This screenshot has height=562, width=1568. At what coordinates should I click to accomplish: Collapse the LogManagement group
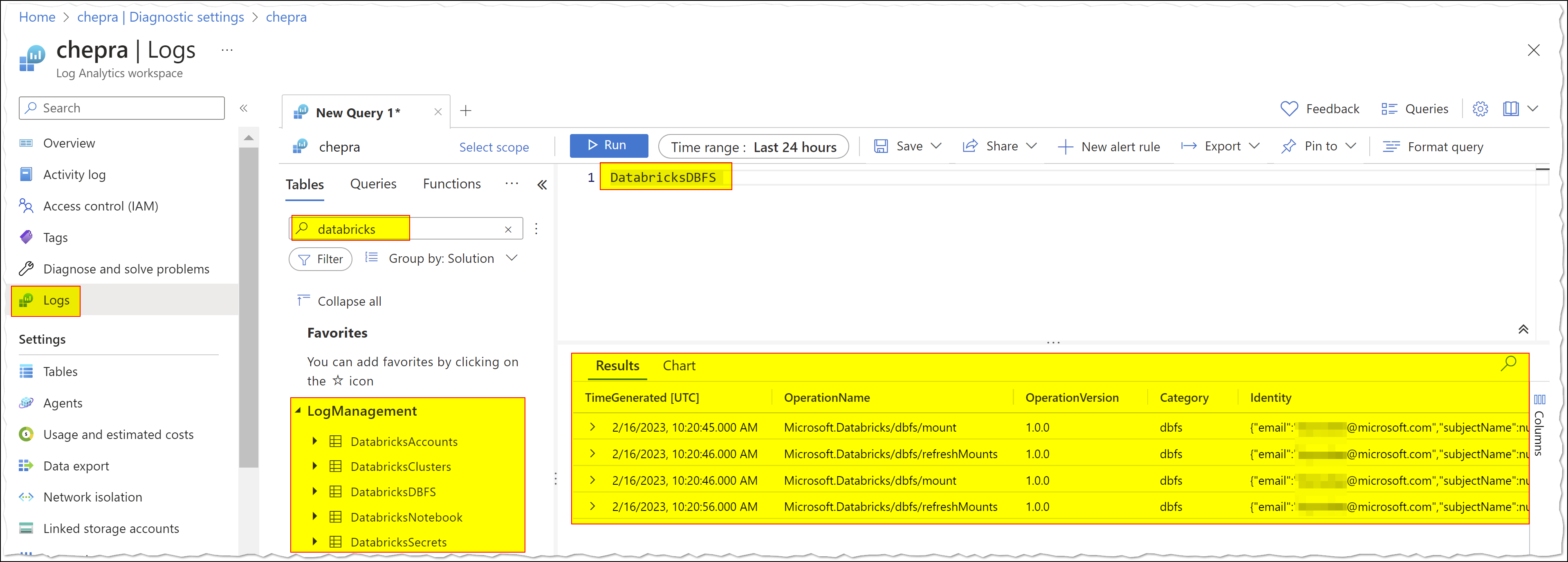pos(298,410)
